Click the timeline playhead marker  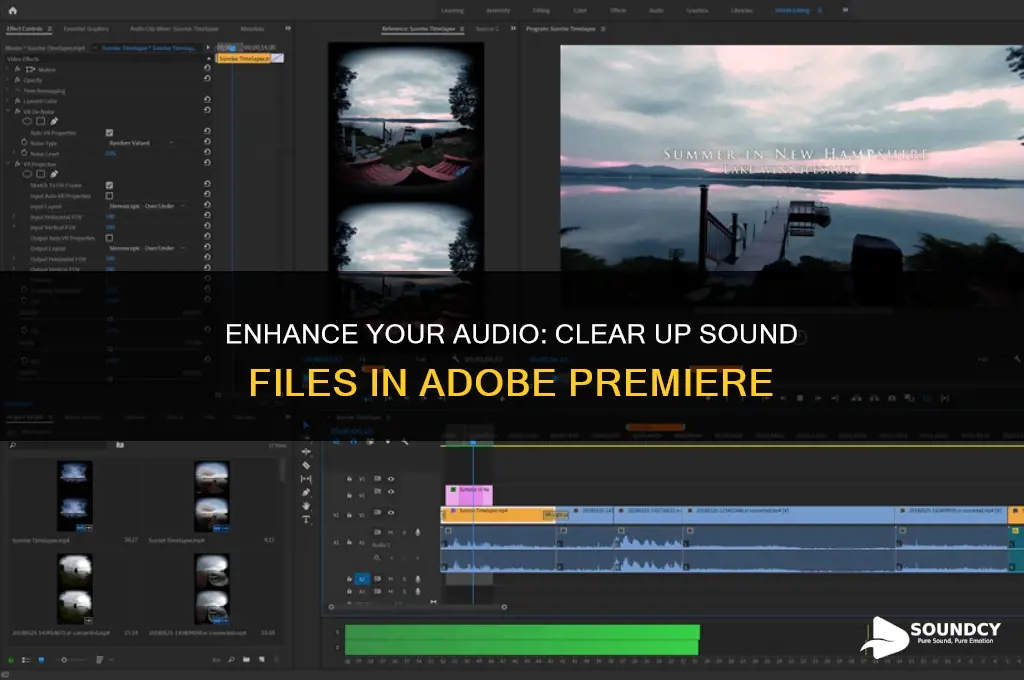click(x=473, y=444)
